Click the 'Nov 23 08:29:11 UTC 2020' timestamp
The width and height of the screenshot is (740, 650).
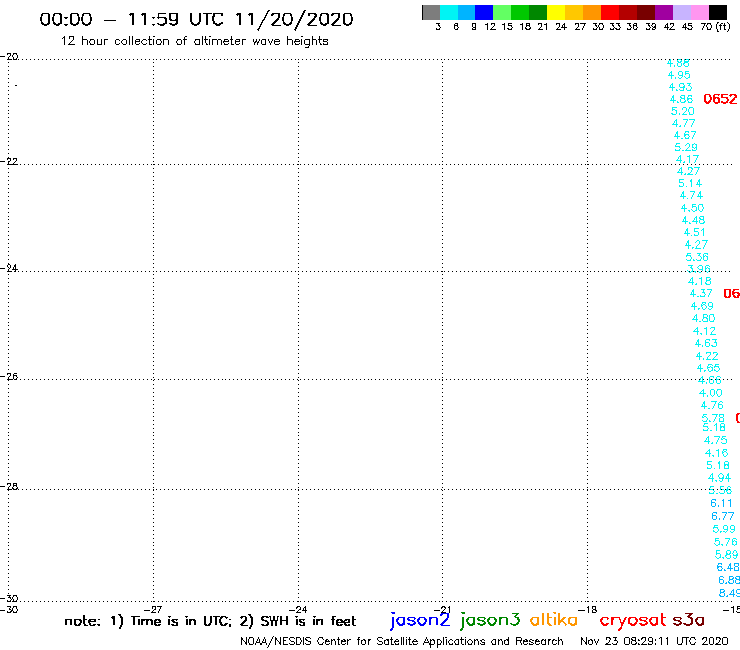pyautogui.click(x=654, y=642)
